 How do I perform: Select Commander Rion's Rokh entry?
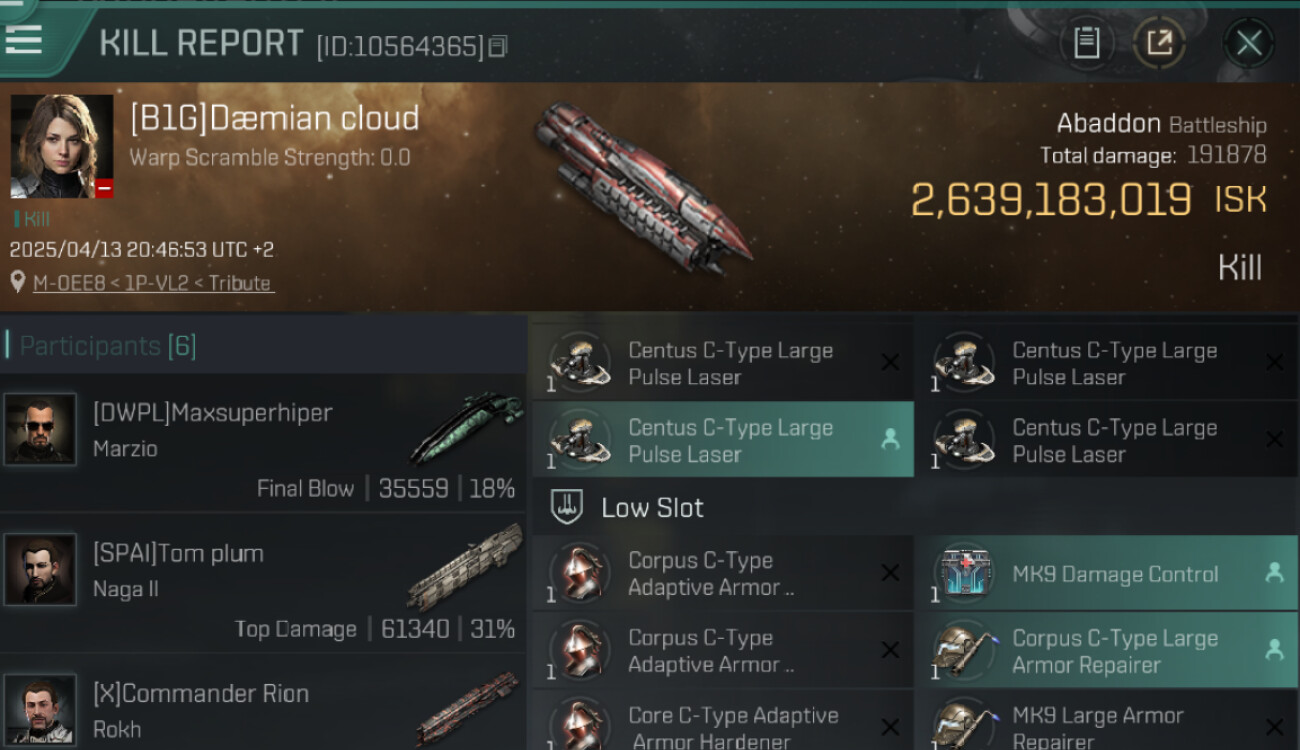(262, 704)
